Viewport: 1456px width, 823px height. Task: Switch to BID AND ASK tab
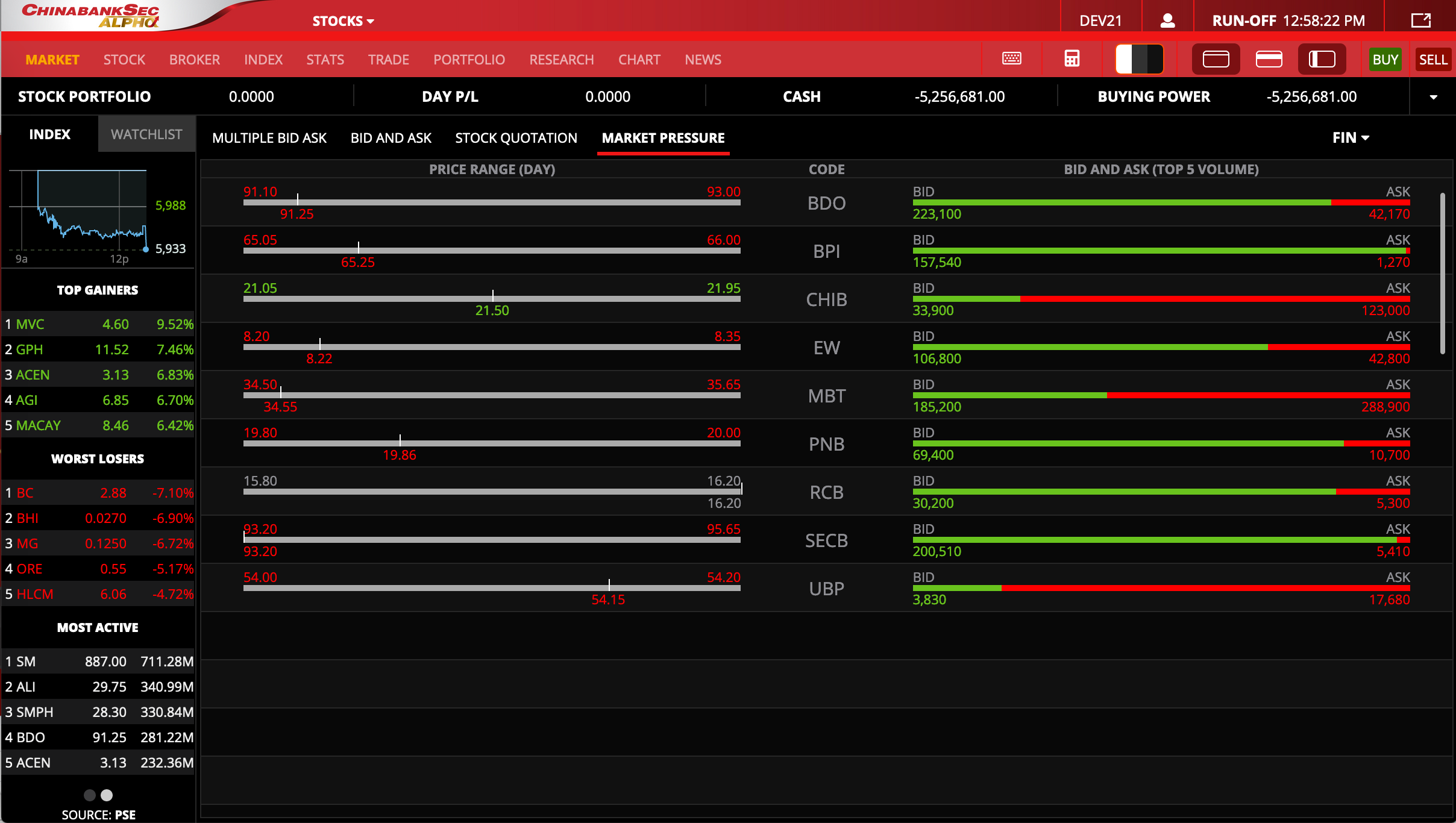(x=391, y=138)
